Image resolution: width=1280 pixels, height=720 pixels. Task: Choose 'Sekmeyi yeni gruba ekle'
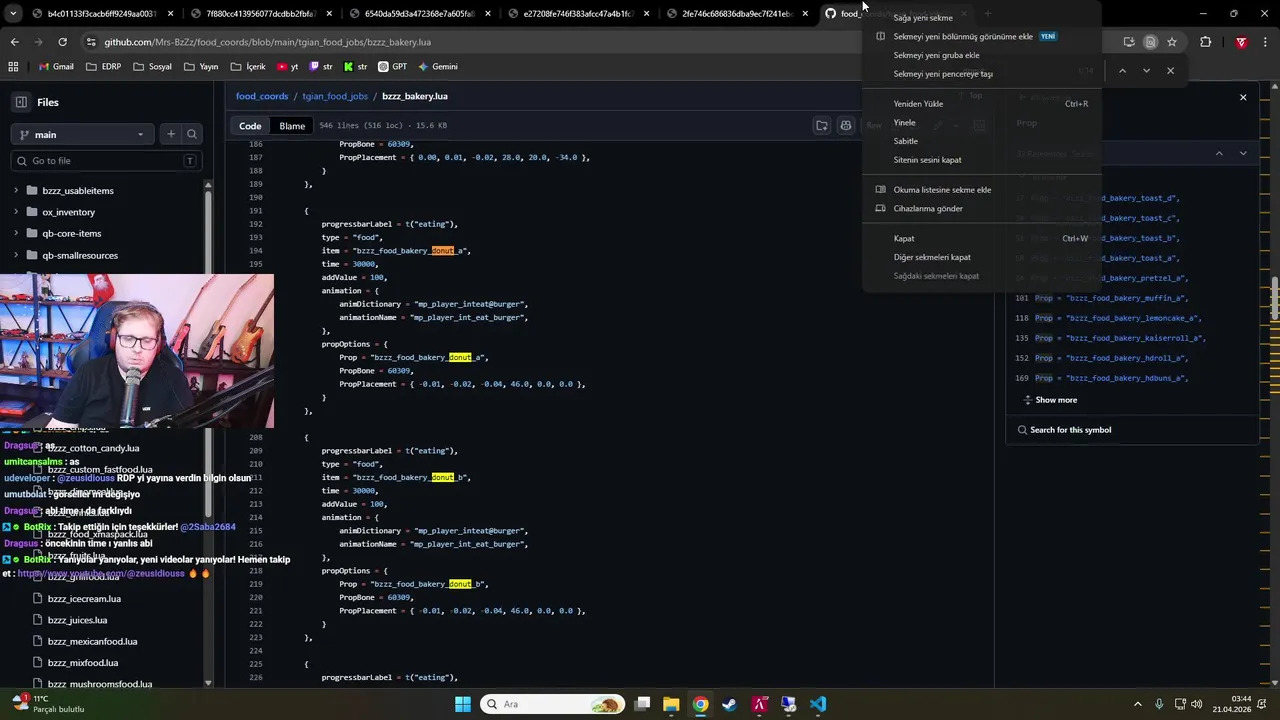pos(936,55)
